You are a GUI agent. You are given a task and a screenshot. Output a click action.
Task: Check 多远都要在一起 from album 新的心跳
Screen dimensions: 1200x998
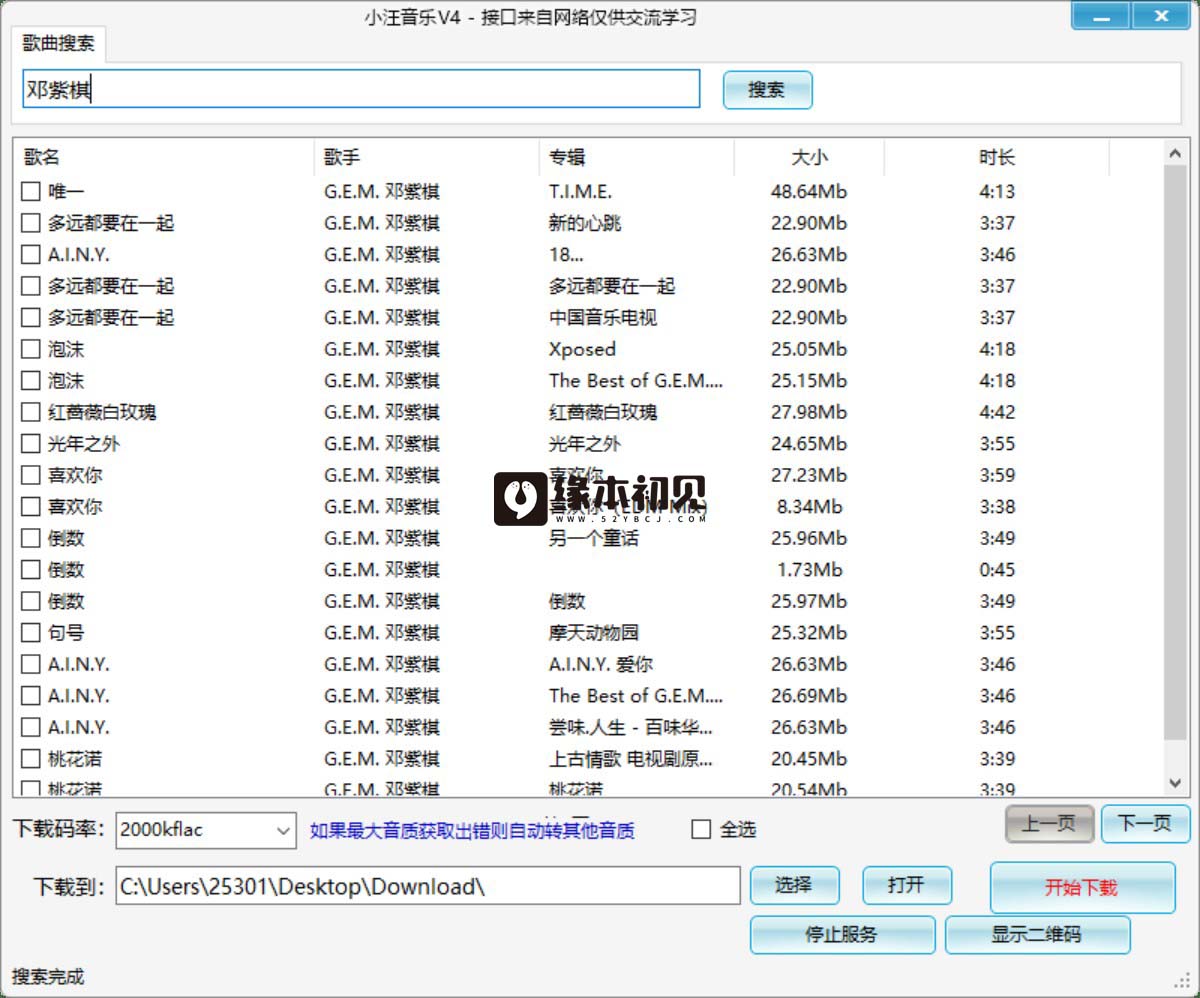point(31,223)
